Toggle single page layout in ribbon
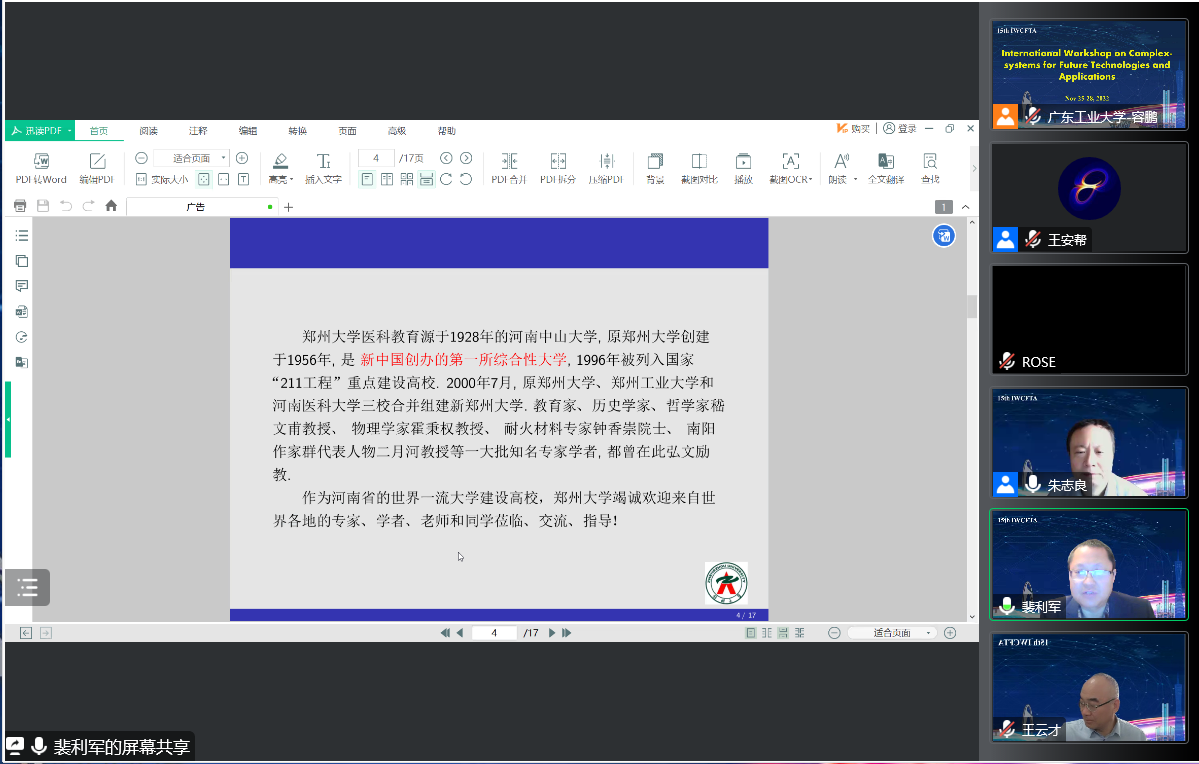This screenshot has height=764, width=1199. pyautogui.click(x=367, y=179)
